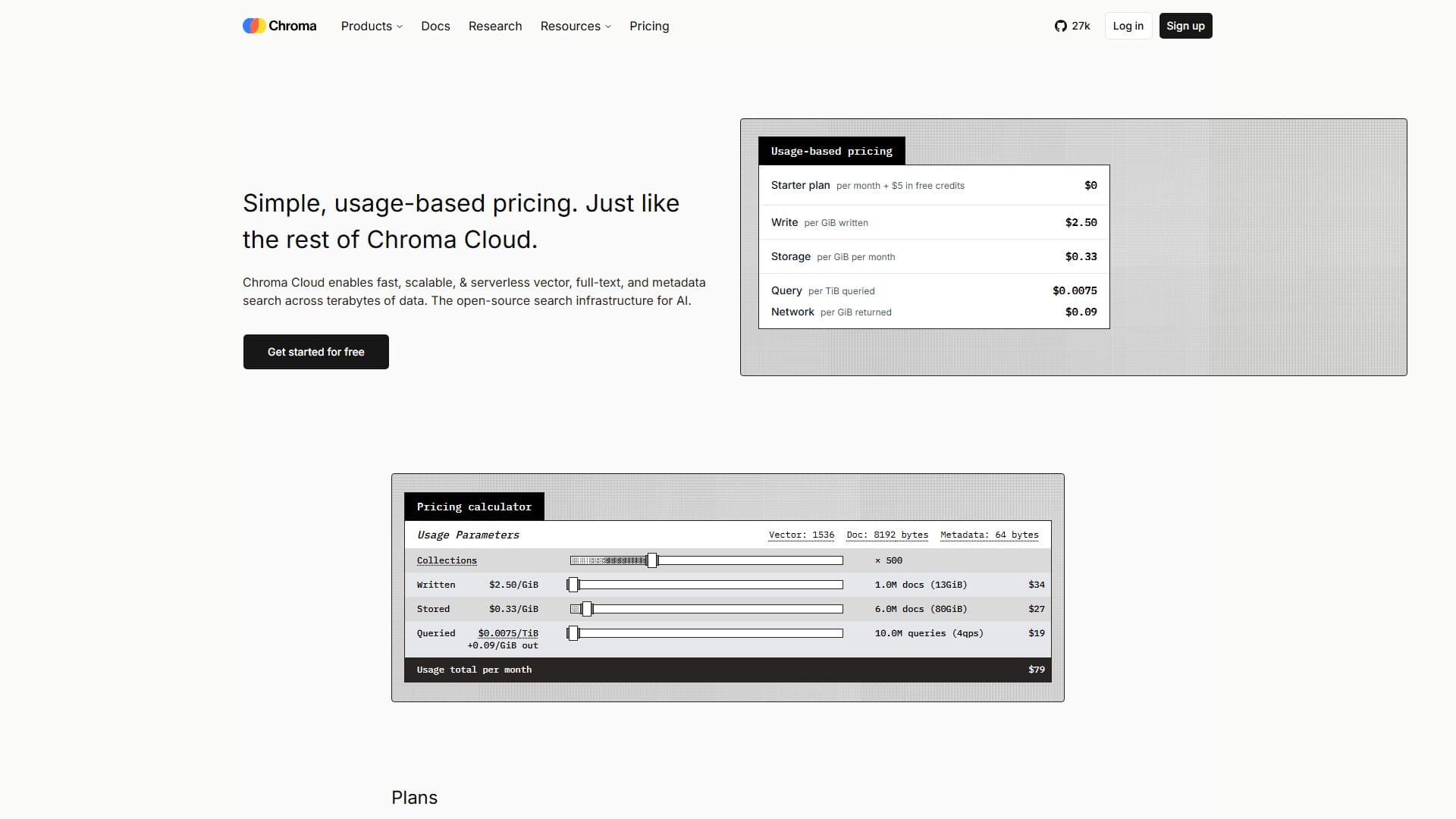Expand the Products dropdown menu

coord(372,26)
